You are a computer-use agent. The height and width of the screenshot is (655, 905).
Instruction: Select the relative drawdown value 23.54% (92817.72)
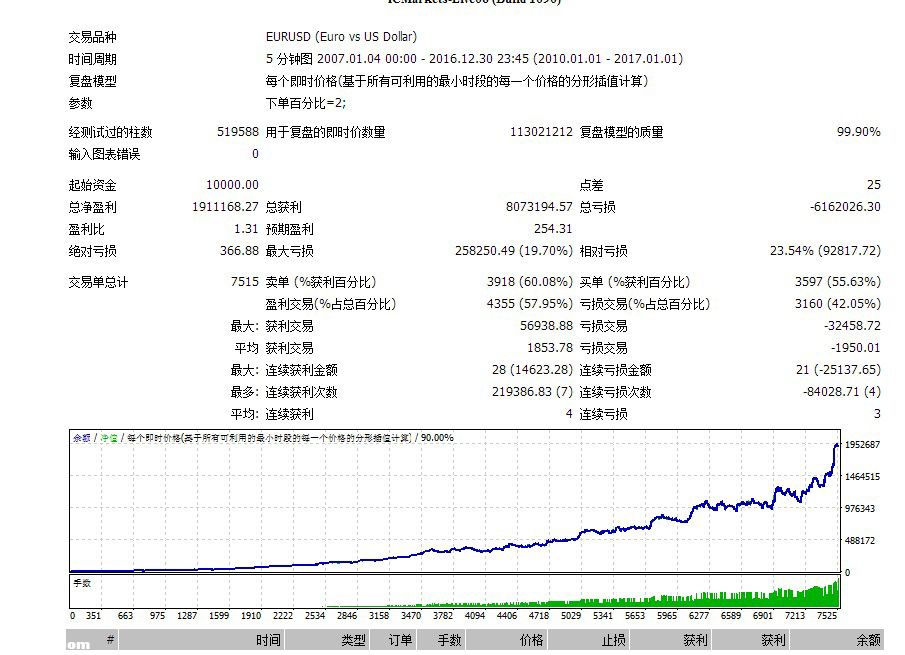(825, 250)
